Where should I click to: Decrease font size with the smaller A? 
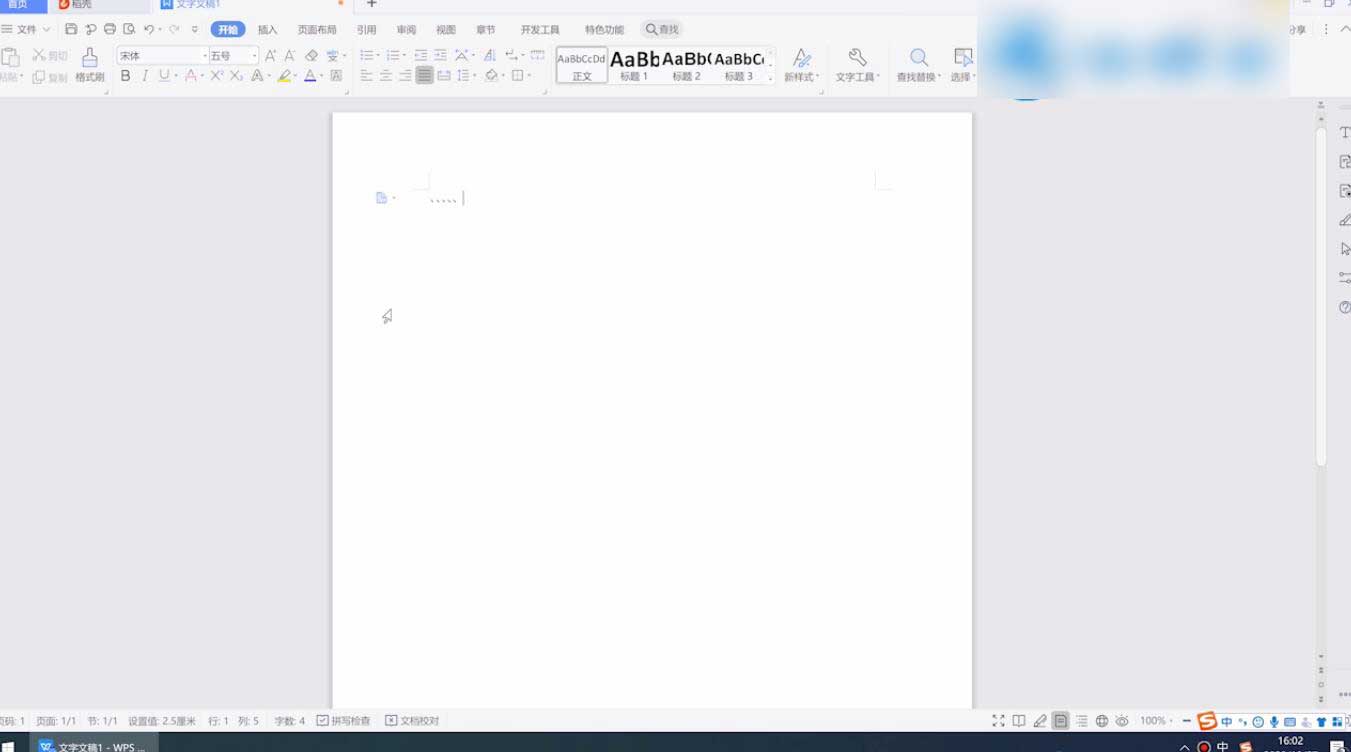(x=290, y=56)
